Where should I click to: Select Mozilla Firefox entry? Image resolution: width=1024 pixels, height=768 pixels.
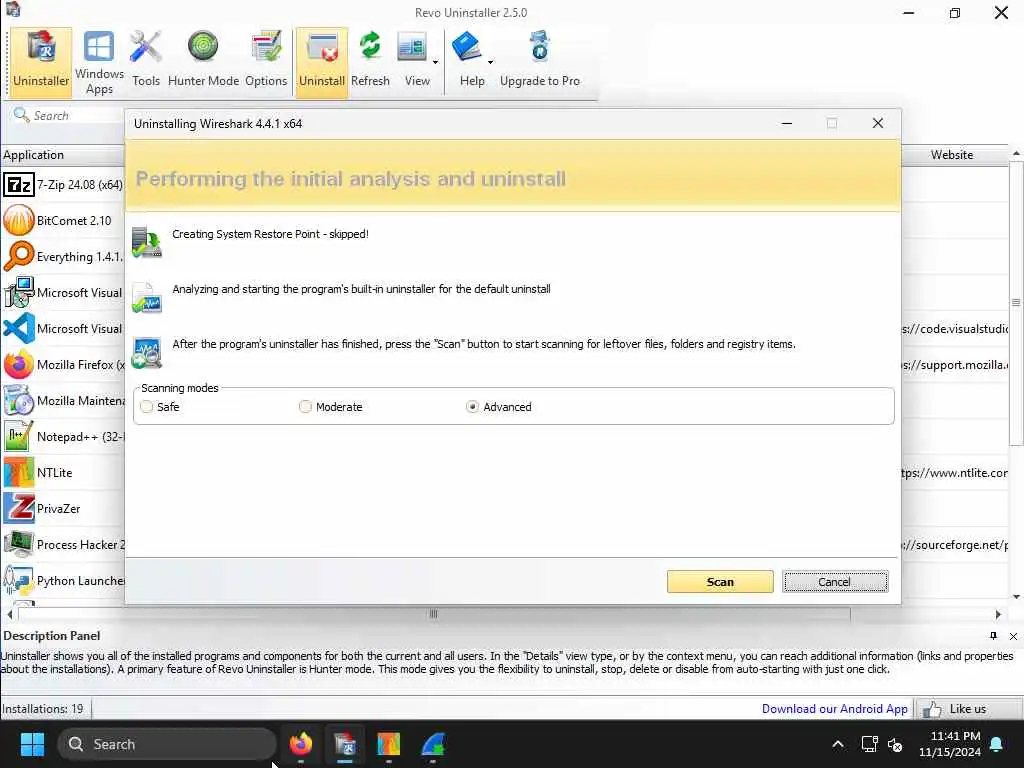(x=63, y=364)
